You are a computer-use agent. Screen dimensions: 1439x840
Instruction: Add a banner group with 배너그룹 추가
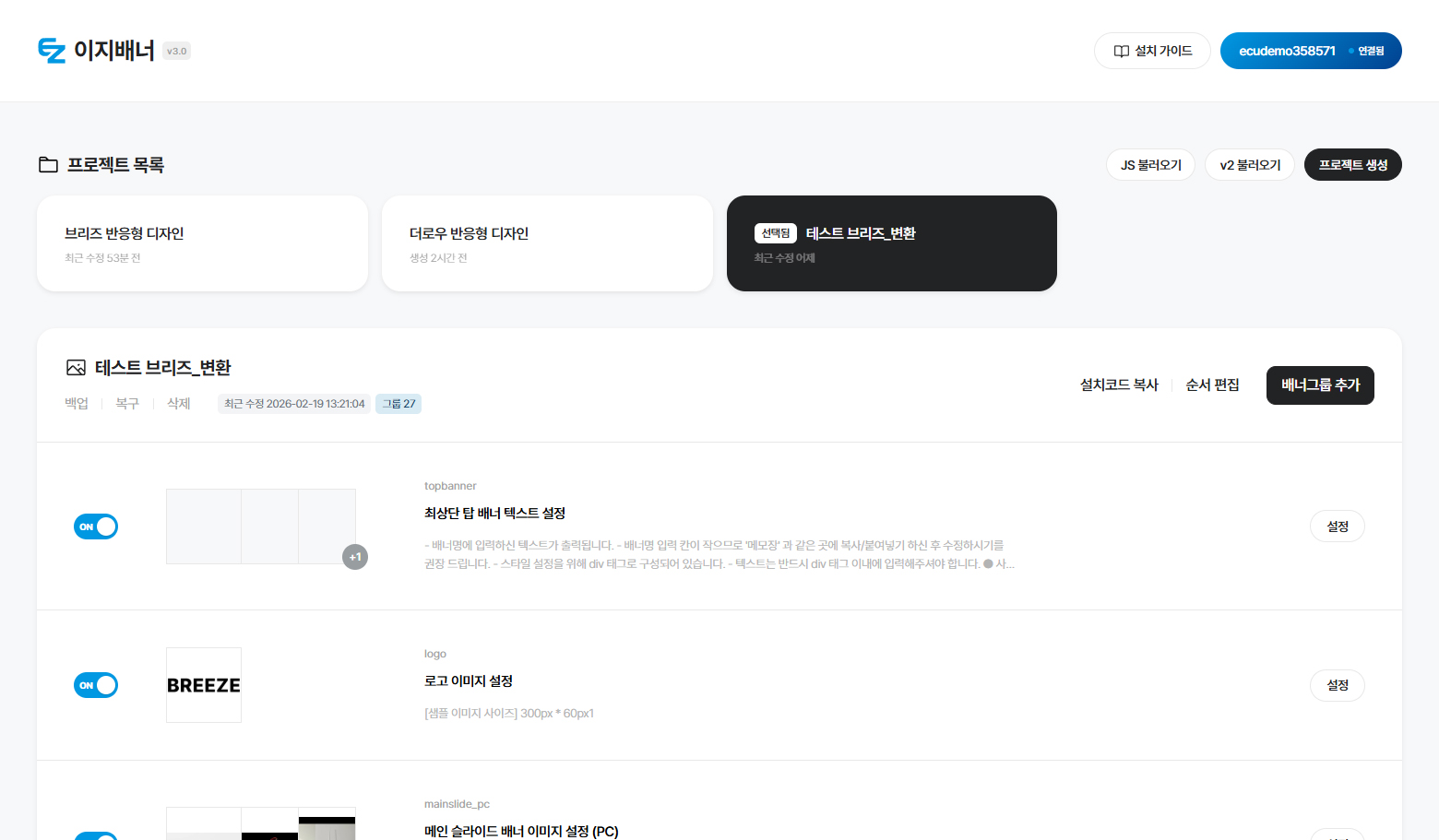(1320, 385)
